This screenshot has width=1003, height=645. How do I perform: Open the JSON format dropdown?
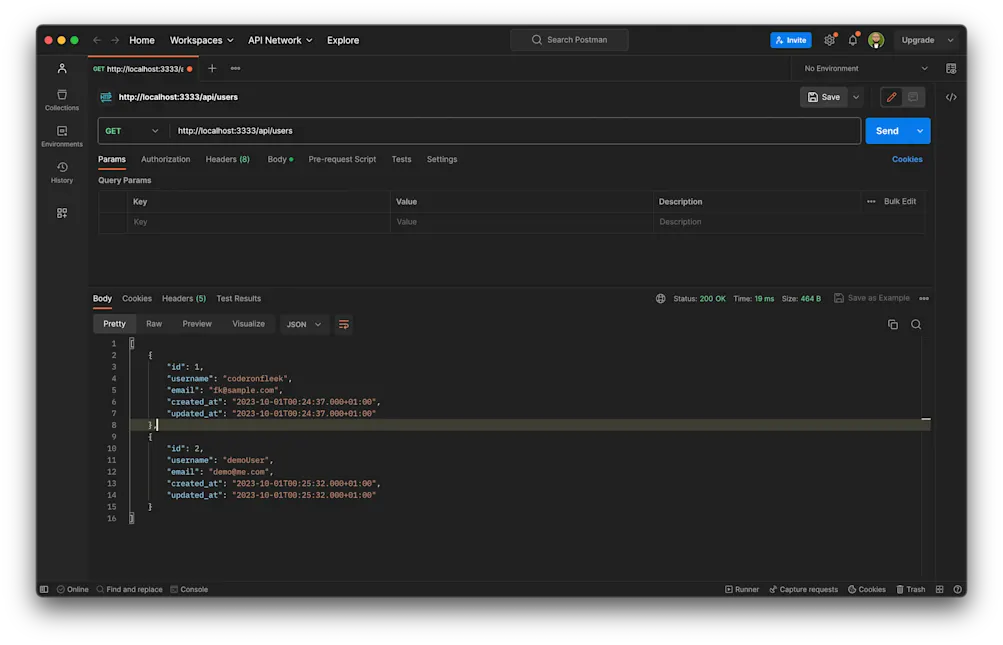point(304,324)
